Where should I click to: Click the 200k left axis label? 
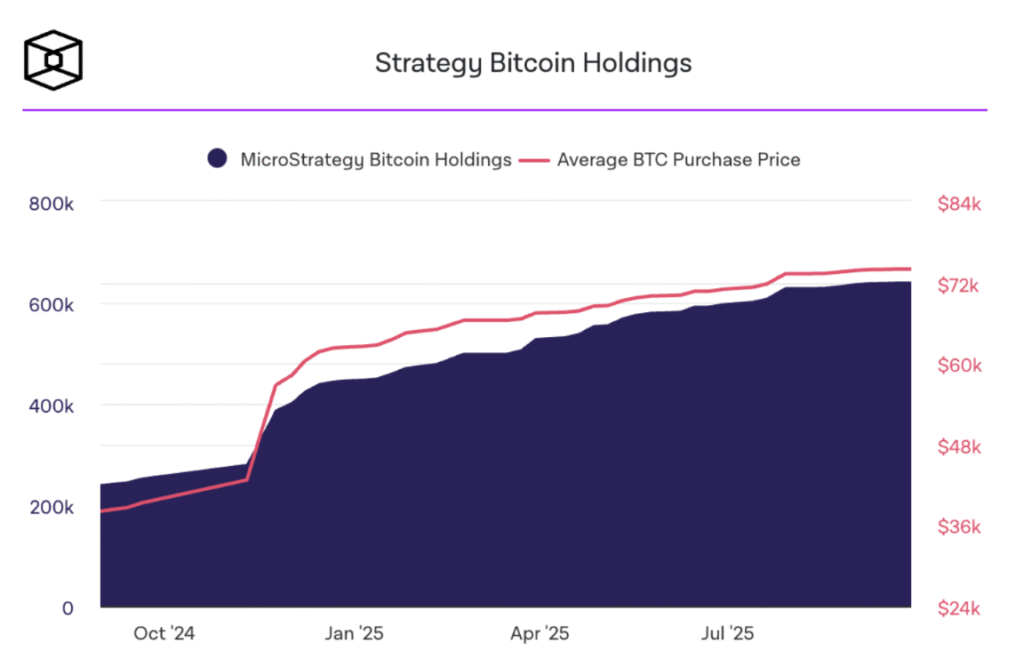point(51,508)
